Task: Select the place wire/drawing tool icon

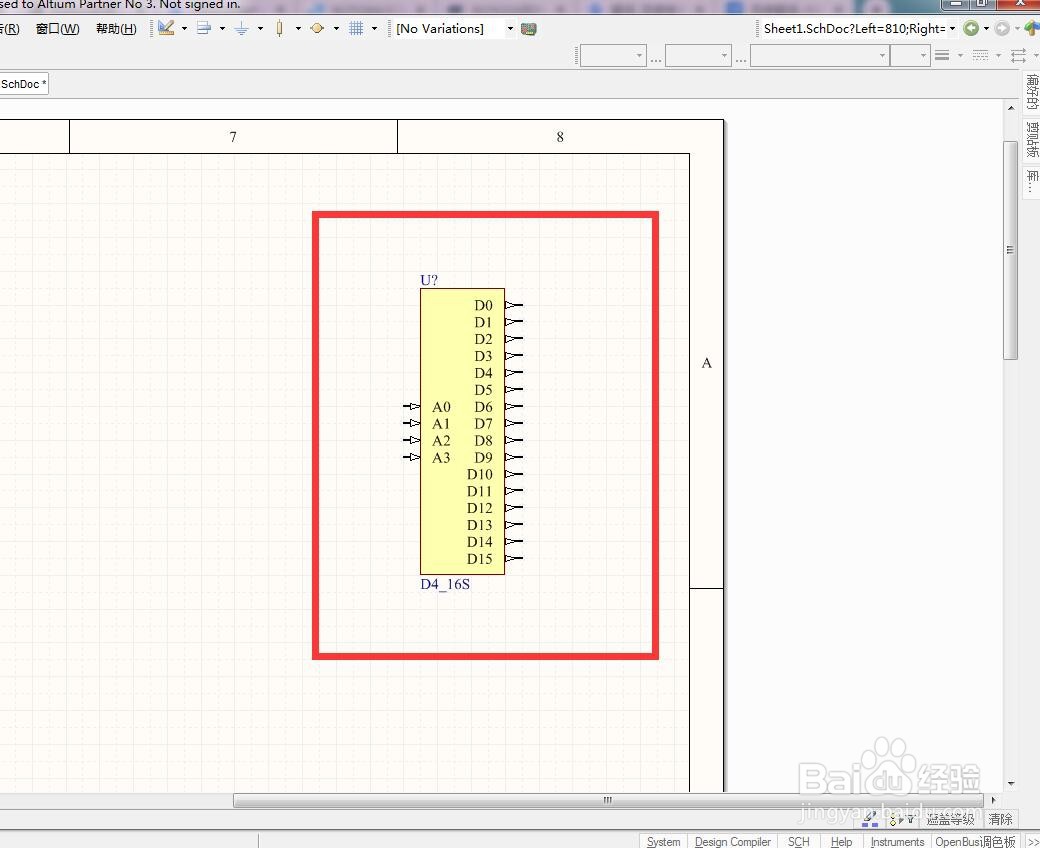Action: coord(166,28)
